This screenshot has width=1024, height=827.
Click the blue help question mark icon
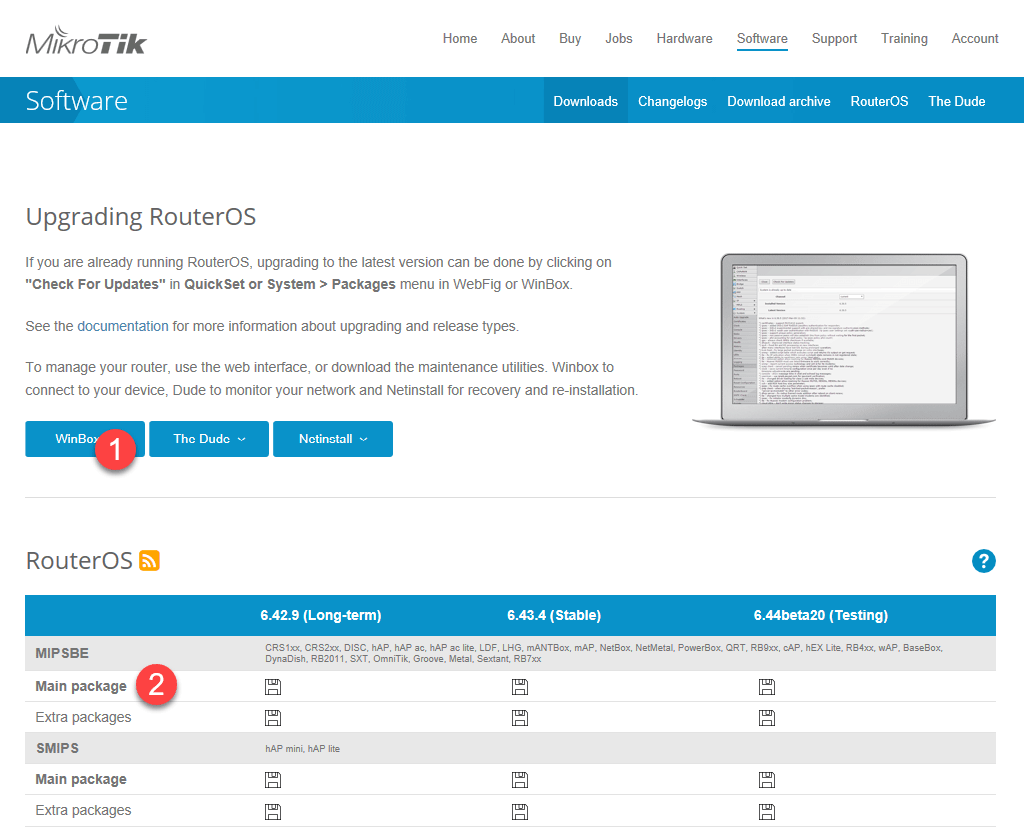coord(983,561)
